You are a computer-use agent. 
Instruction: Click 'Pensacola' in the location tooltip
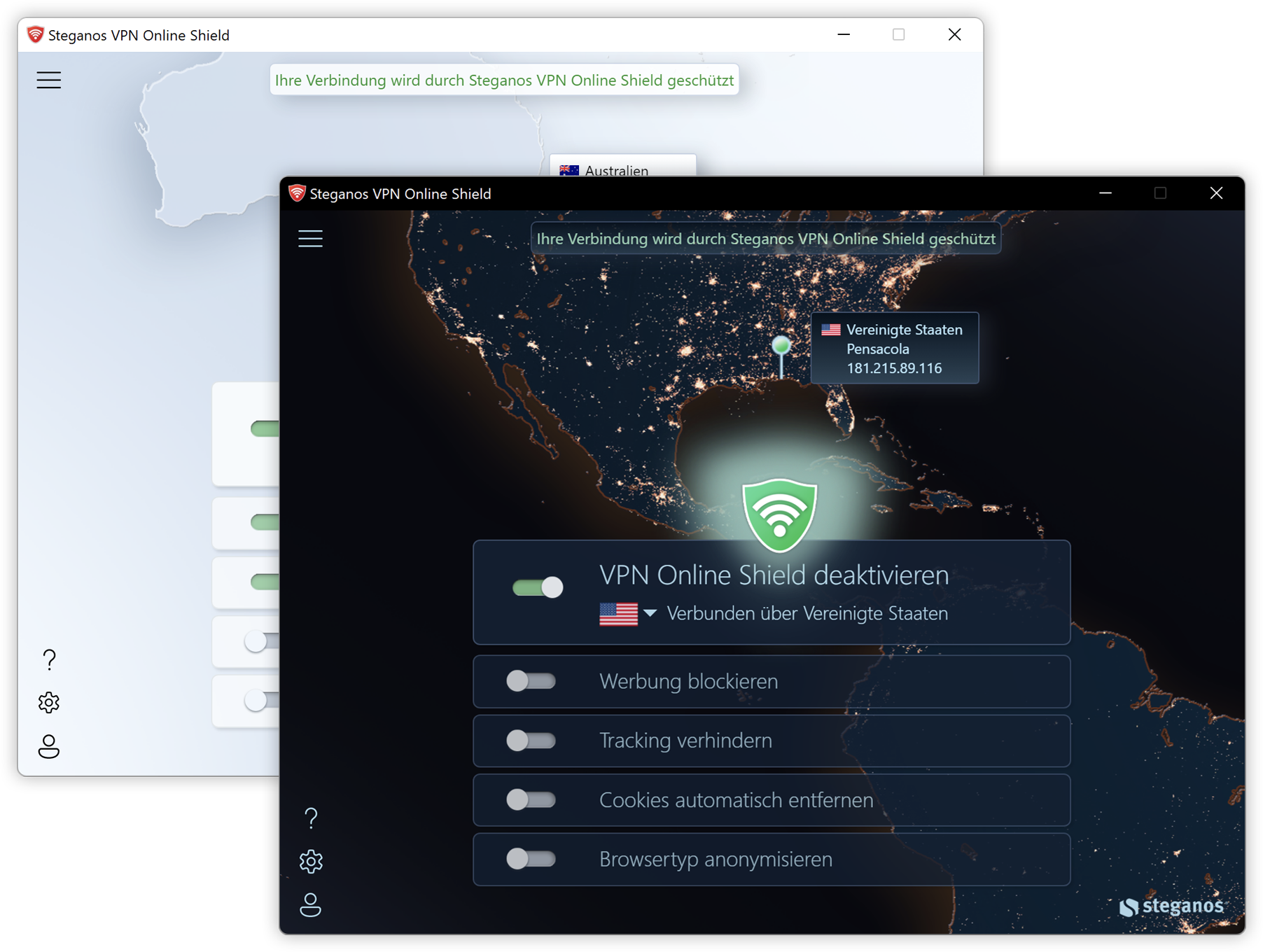878,349
